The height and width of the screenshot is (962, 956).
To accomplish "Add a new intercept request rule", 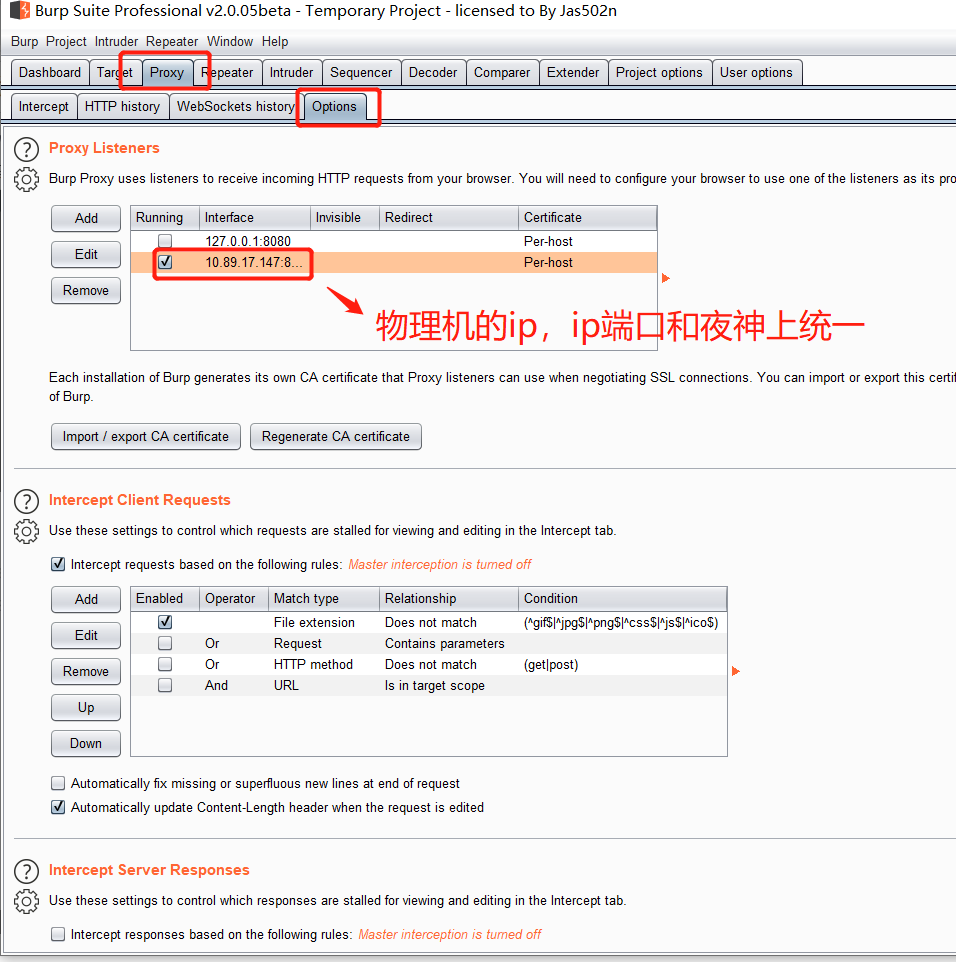I will click(x=86, y=599).
